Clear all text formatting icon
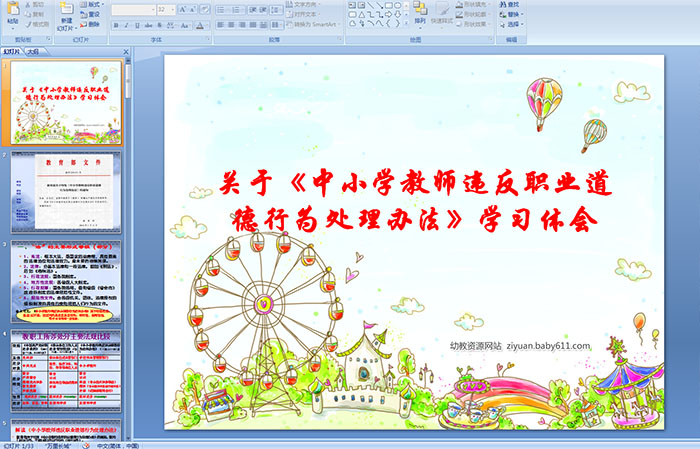 click(x=204, y=9)
